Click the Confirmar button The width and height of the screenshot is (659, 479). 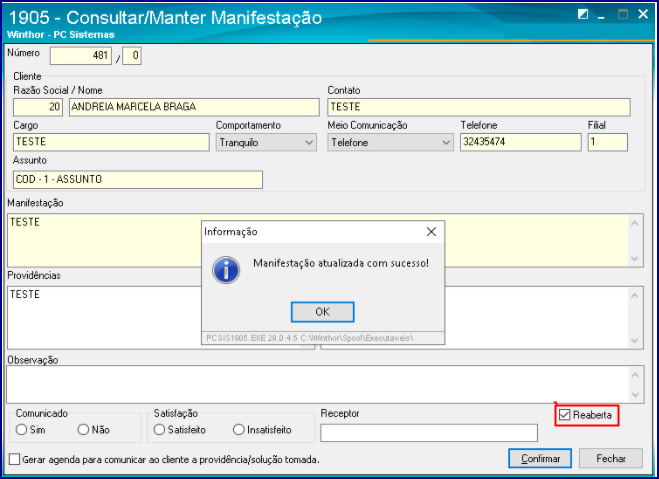pos(540,458)
